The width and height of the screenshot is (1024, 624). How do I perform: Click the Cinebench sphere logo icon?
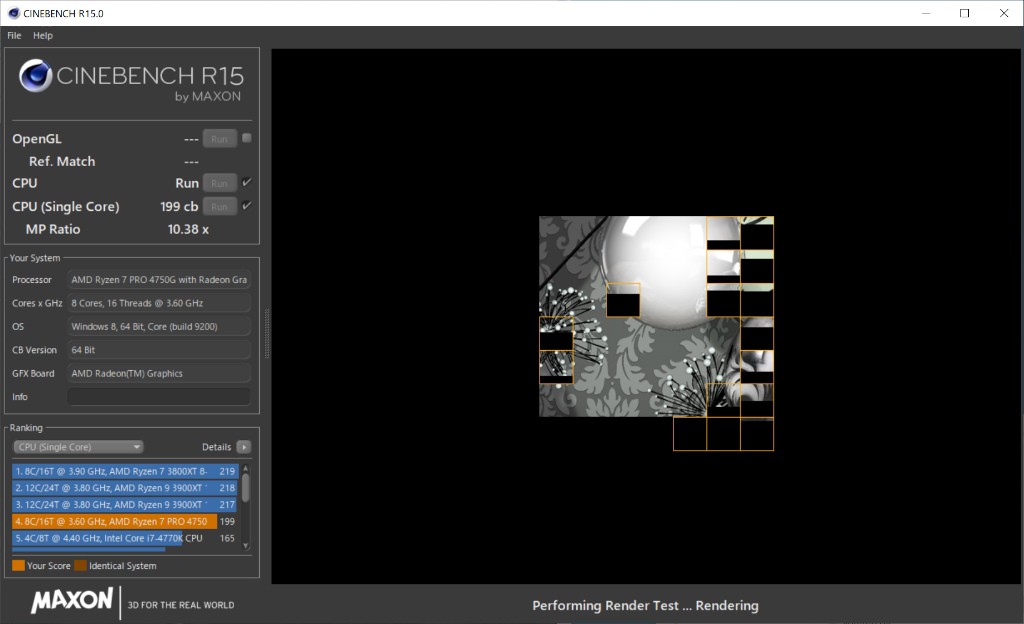coord(36,77)
